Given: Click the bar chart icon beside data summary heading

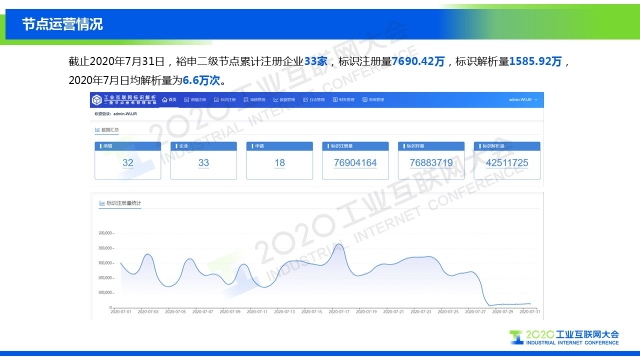Looking at the screenshot, I should pyautogui.click(x=97, y=130).
